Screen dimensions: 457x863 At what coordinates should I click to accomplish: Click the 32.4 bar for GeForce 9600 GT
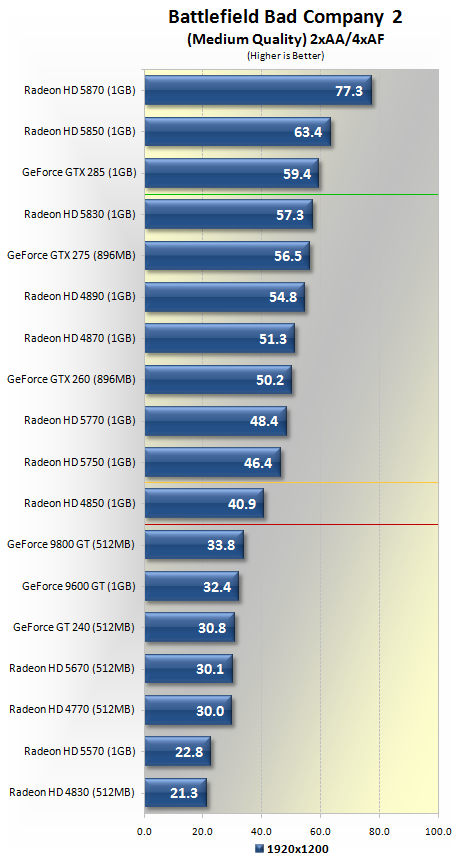click(192, 586)
